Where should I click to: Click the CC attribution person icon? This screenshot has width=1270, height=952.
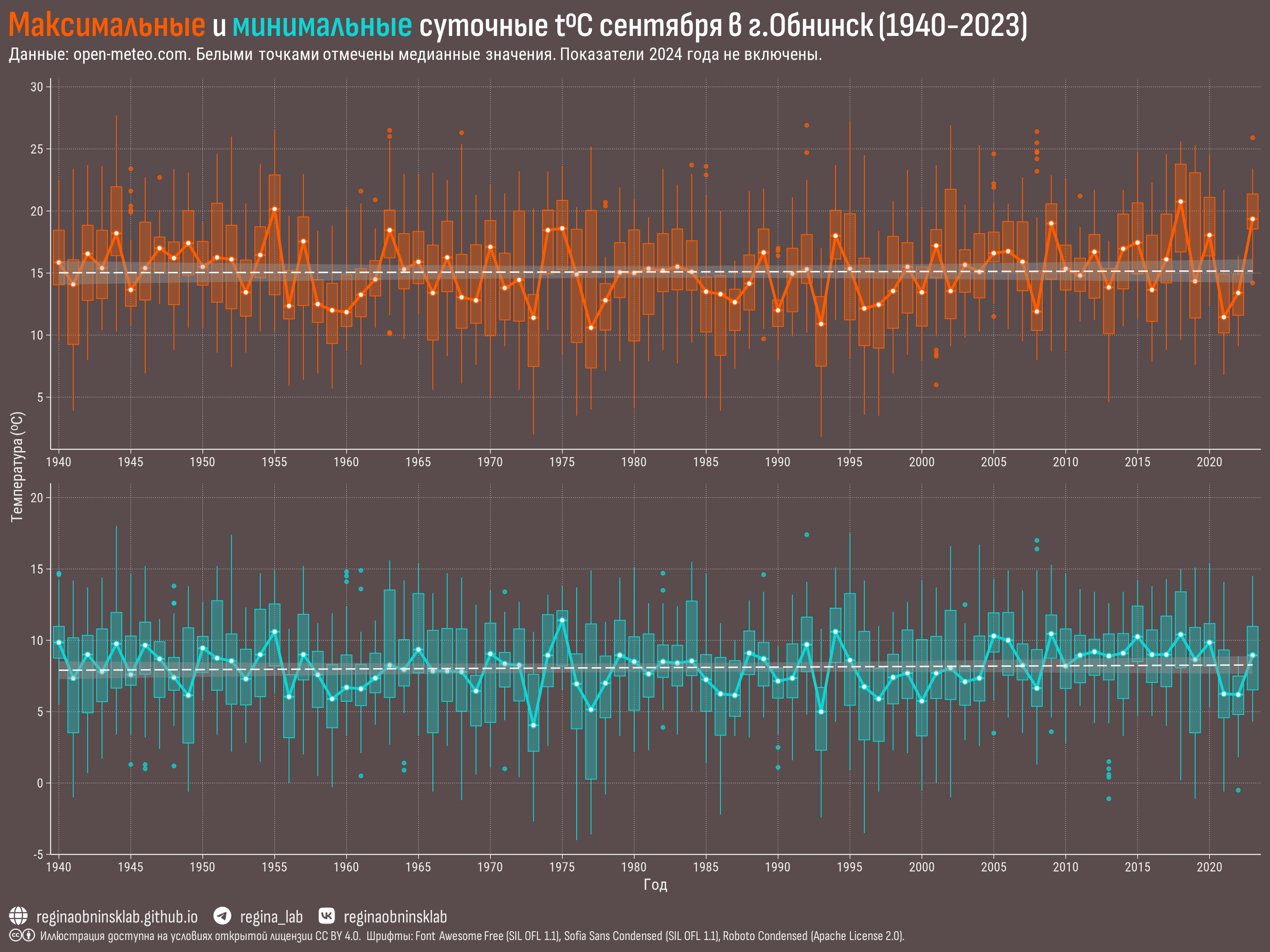pos(29,935)
